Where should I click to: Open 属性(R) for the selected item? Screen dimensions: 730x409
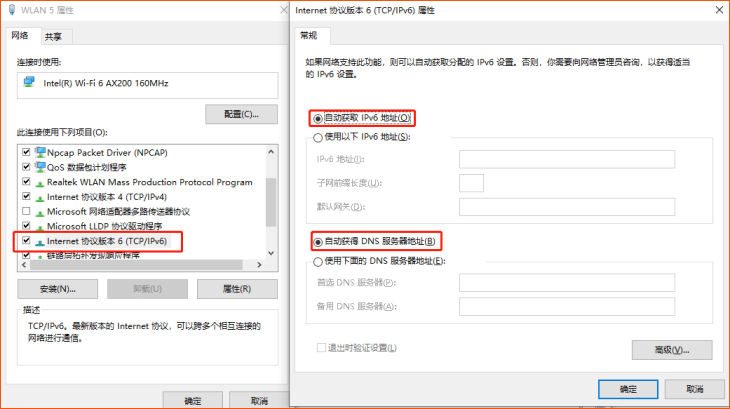pyautogui.click(x=237, y=289)
